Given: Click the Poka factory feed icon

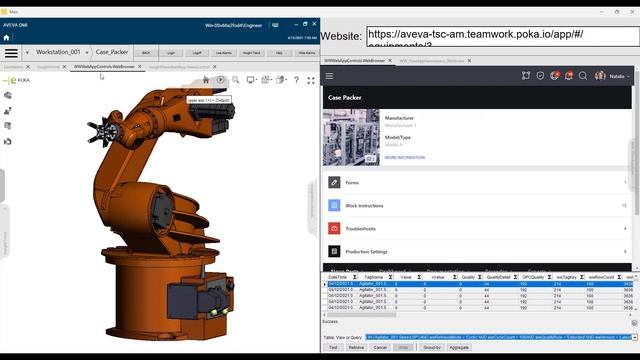Looking at the screenshot, I should point(526,76).
